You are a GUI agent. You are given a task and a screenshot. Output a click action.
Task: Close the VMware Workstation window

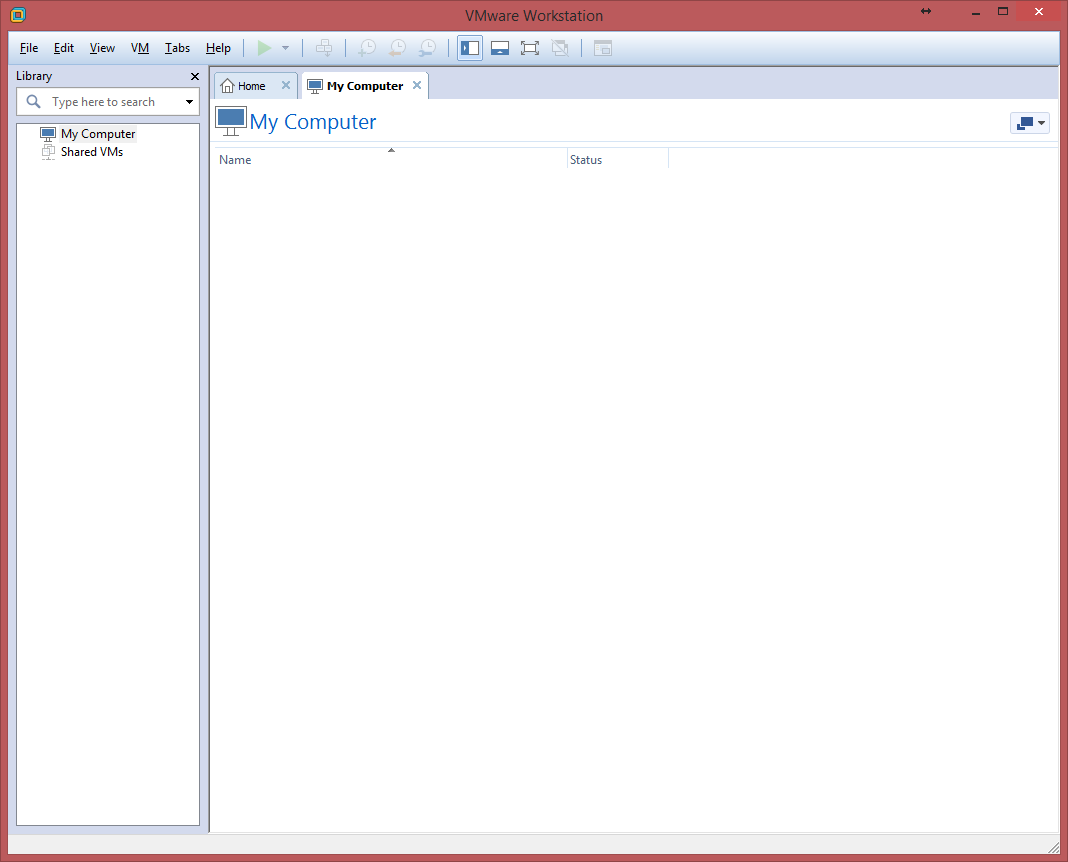click(x=1039, y=12)
